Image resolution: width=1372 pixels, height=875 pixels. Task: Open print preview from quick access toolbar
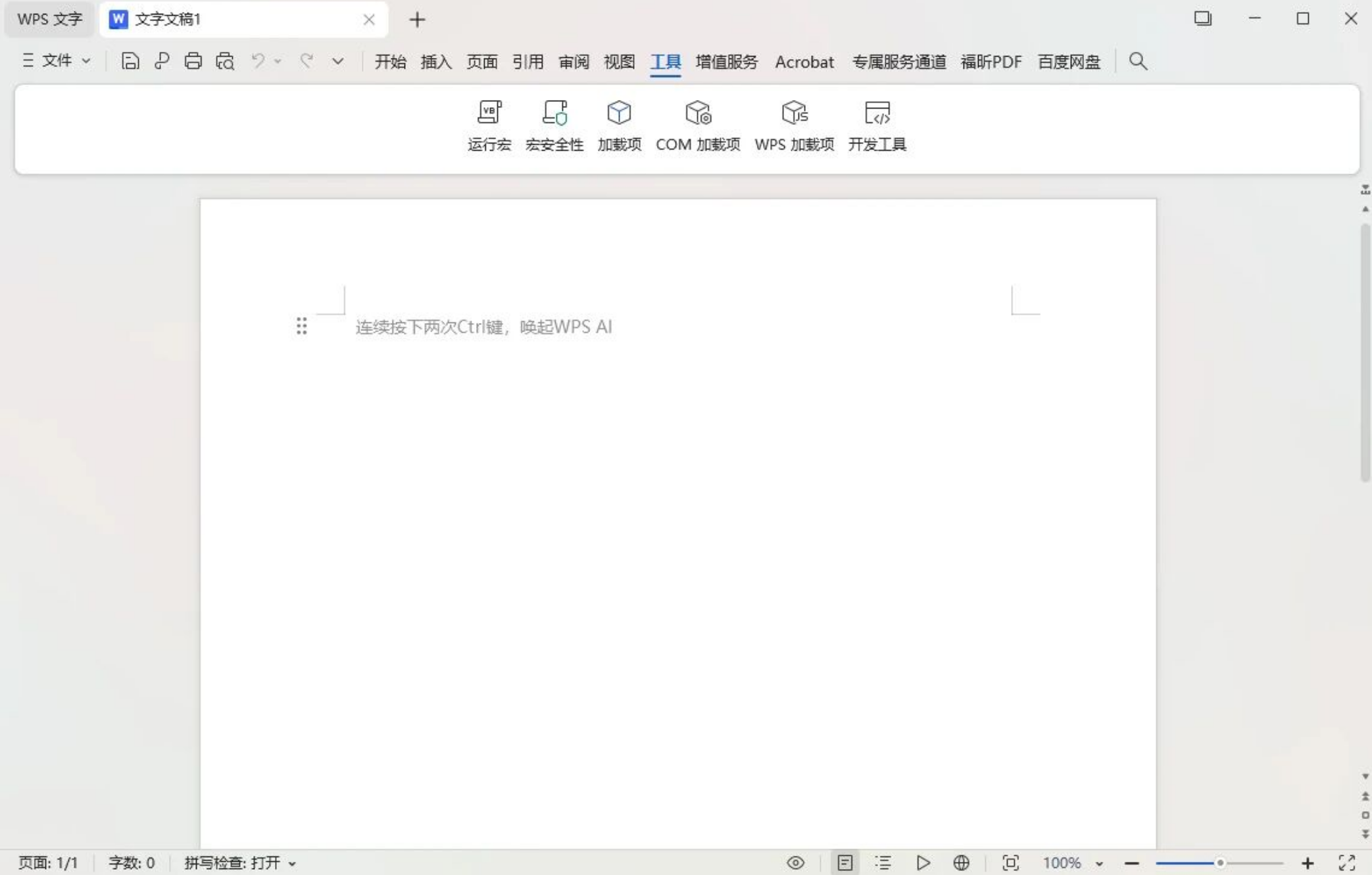[x=225, y=61]
